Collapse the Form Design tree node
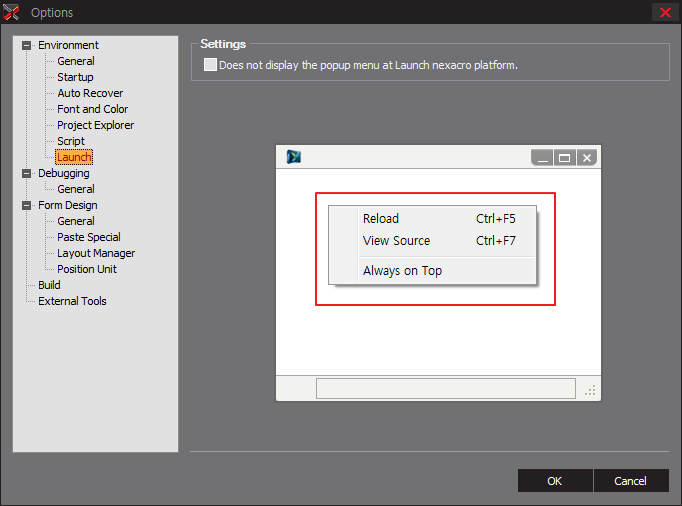682x506 pixels. pos(27,205)
